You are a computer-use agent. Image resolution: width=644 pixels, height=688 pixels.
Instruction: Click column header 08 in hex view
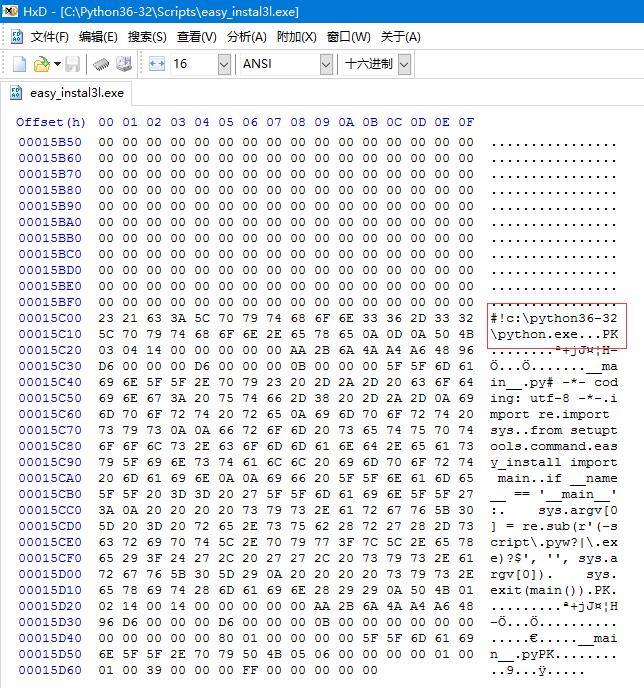298,122
